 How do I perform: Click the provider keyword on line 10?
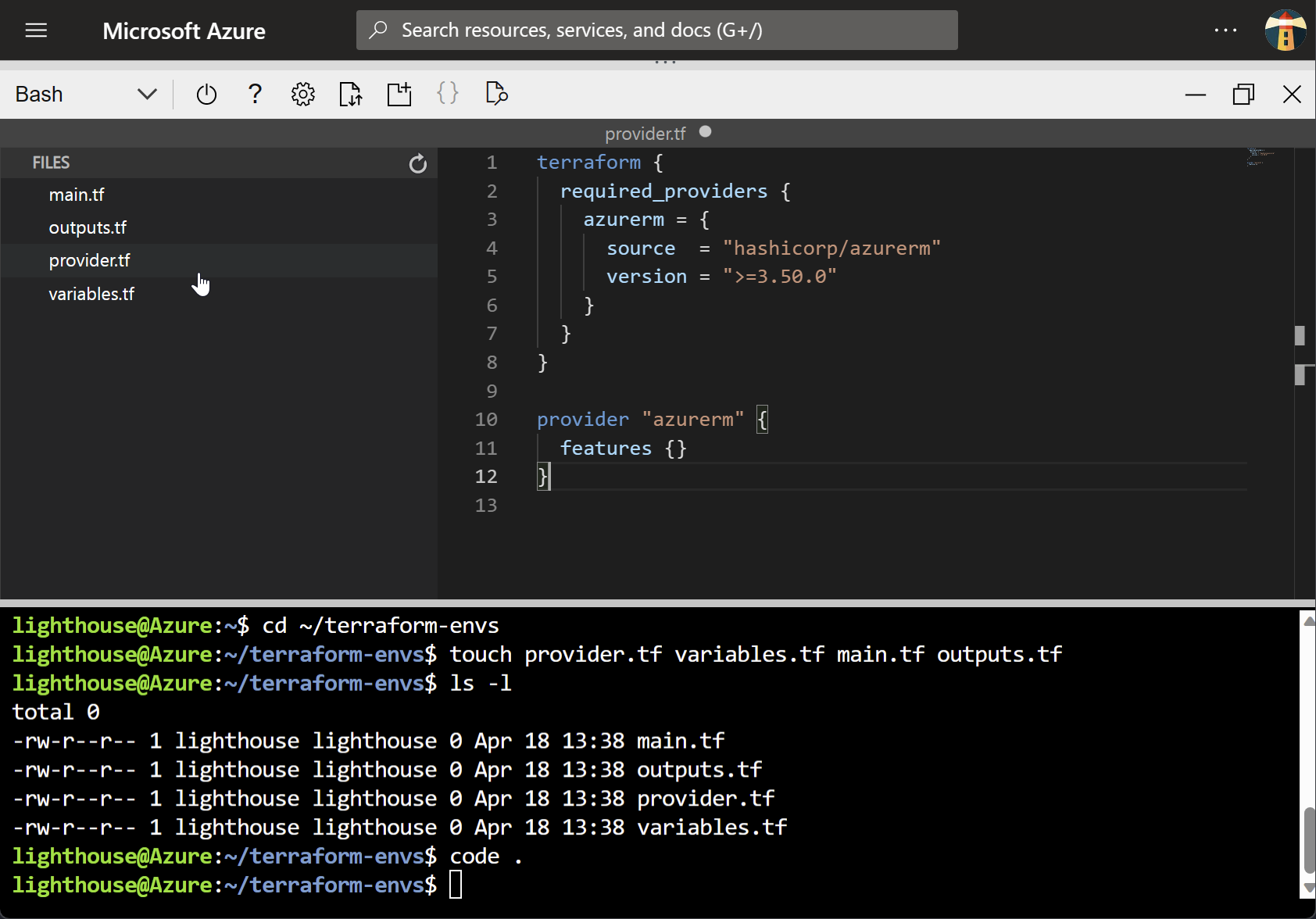582,420
